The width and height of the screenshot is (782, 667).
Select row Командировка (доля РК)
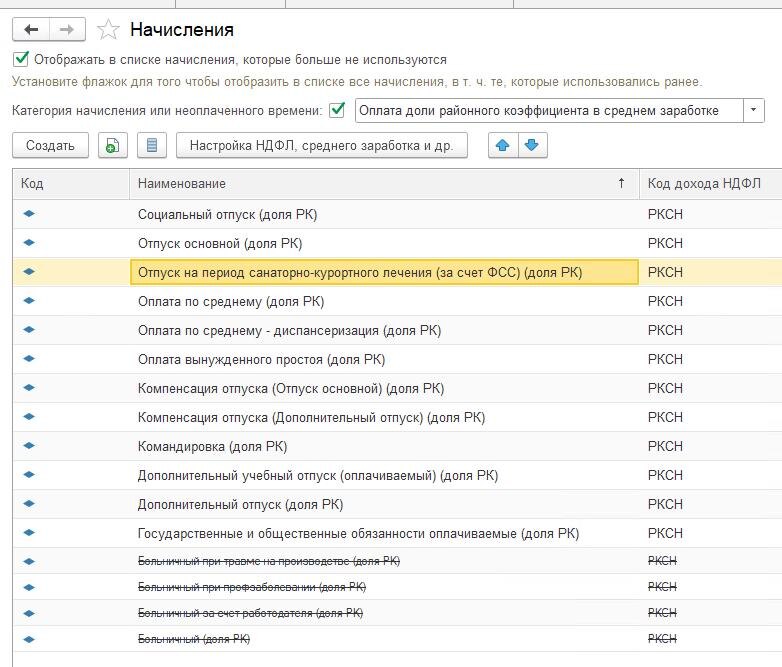click(x=397, y=445)
